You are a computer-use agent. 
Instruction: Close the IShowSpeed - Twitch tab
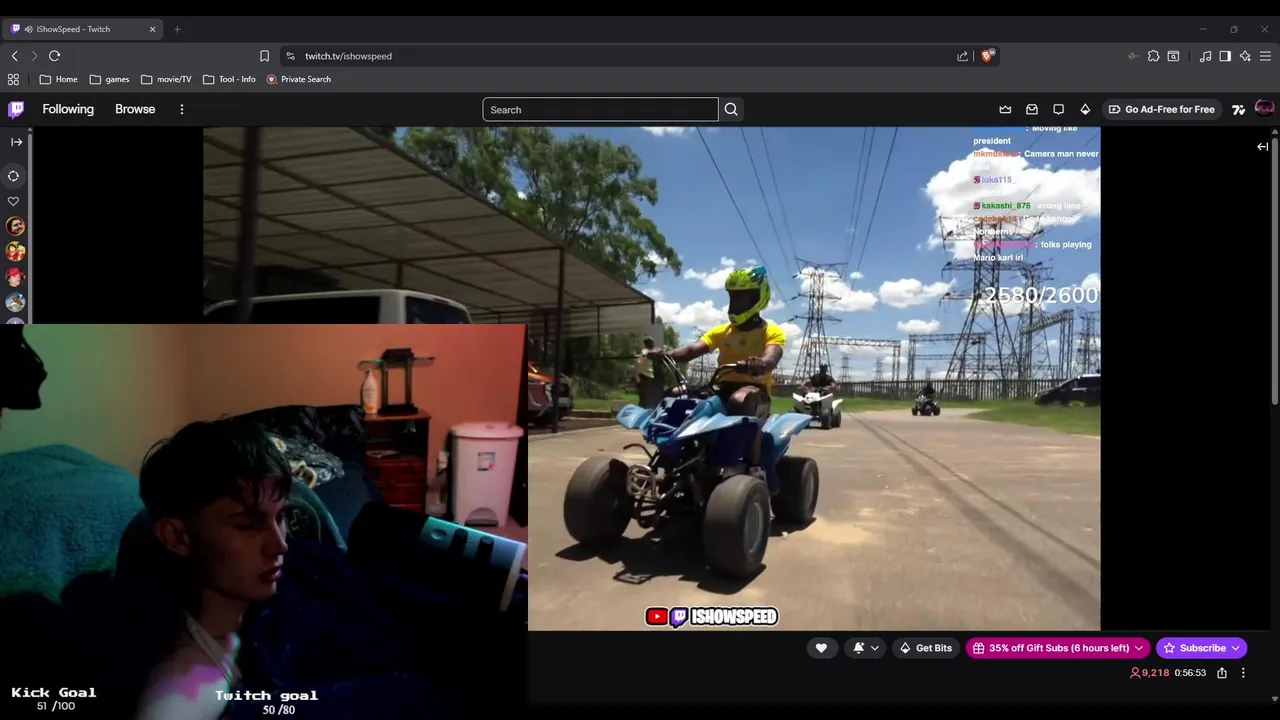pyautogui.click(x=152, y=29)
